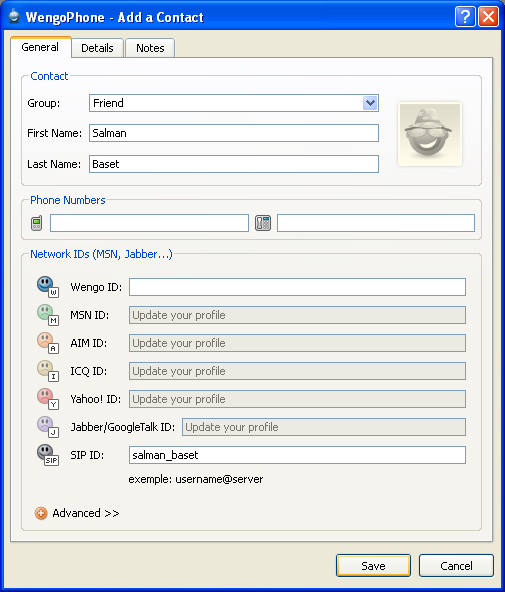This screenshot has height=592, width=505.
Task: Expand the Advanced >> section
Action: pyautogui.click(x=86, y=513)
